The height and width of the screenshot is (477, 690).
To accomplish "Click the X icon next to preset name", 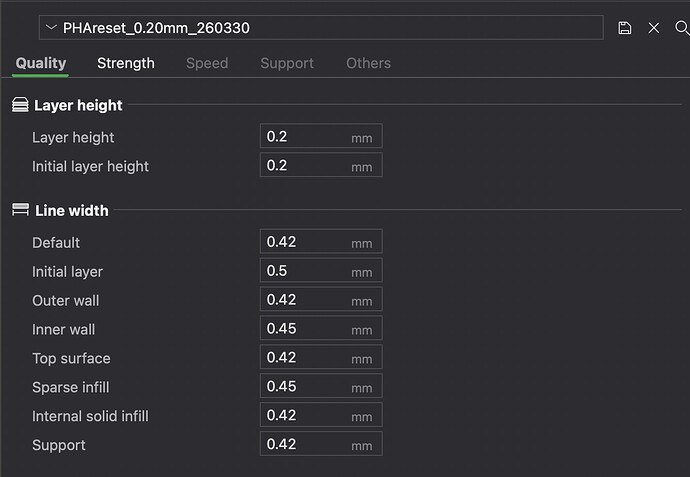I will [x=654, y=28].
